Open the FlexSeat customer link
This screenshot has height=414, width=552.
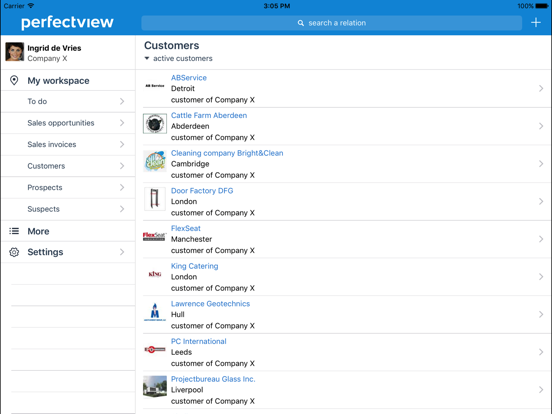pos(186,228)
